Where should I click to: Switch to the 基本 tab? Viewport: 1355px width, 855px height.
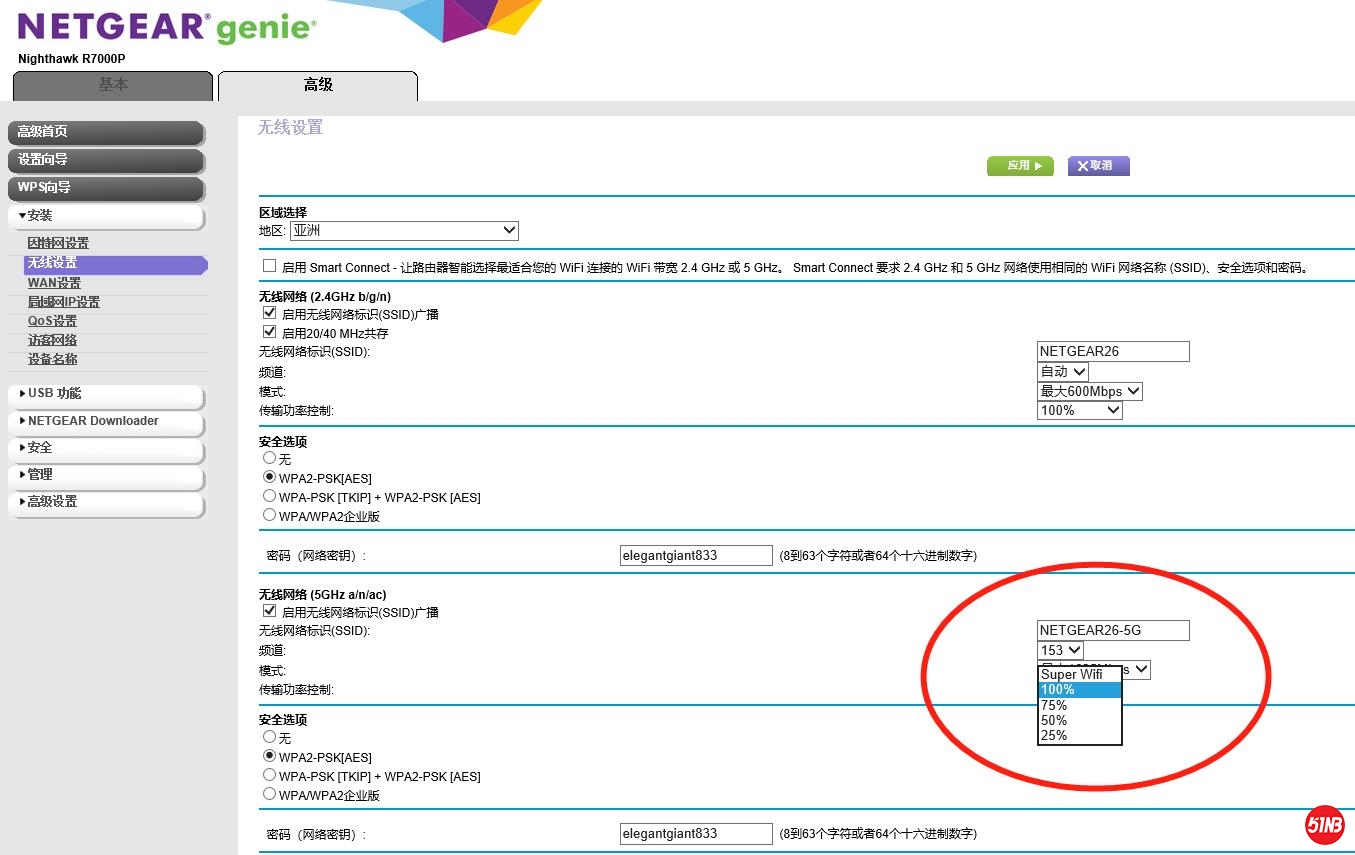(113, 86)
